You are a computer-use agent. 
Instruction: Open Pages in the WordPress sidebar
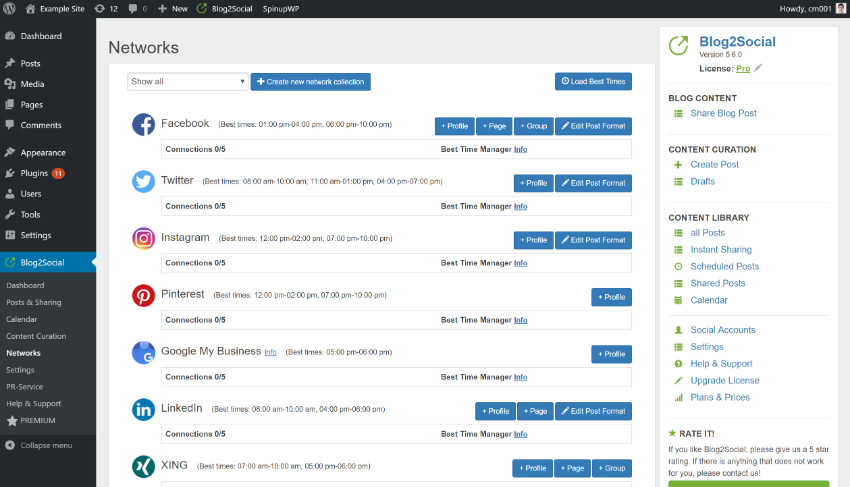[31, 105]
